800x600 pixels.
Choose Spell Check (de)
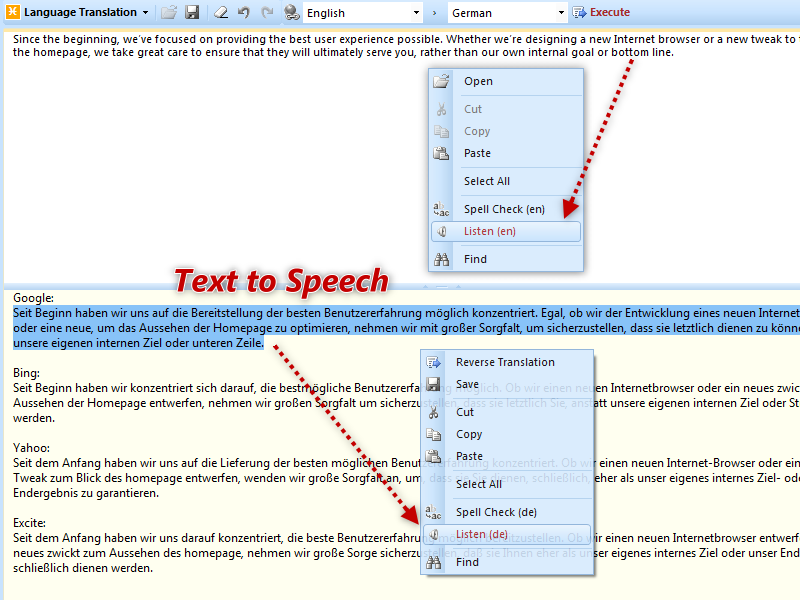pos(507,512)
